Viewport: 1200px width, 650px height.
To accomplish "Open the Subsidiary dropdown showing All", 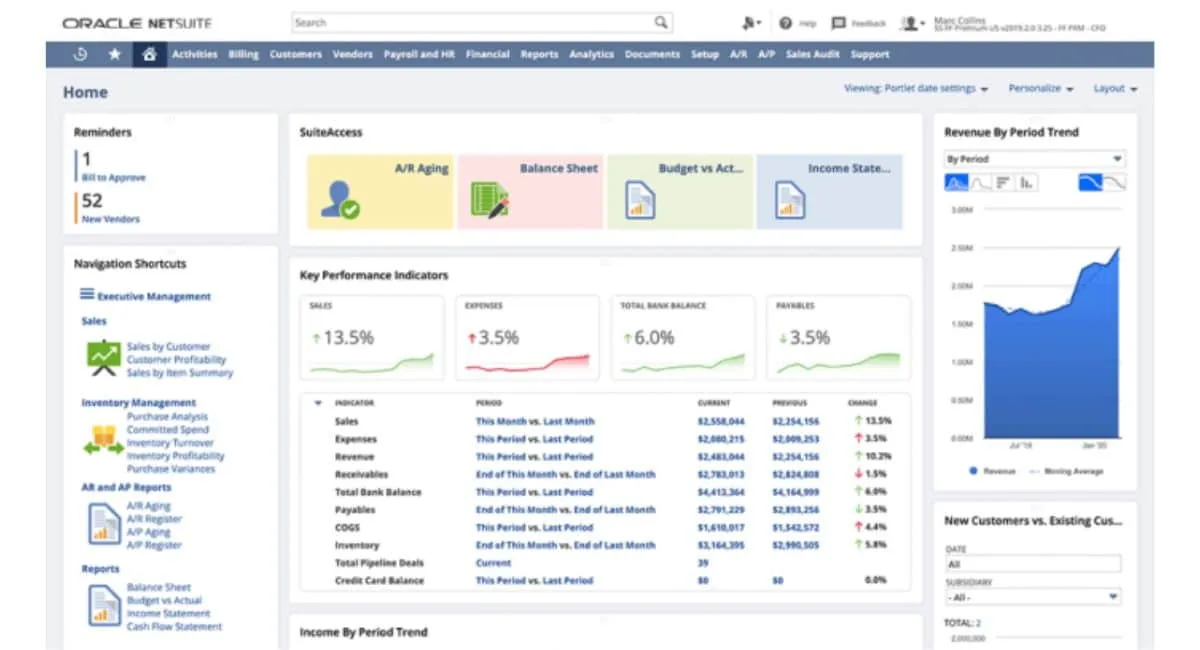I will [1034, 596].
